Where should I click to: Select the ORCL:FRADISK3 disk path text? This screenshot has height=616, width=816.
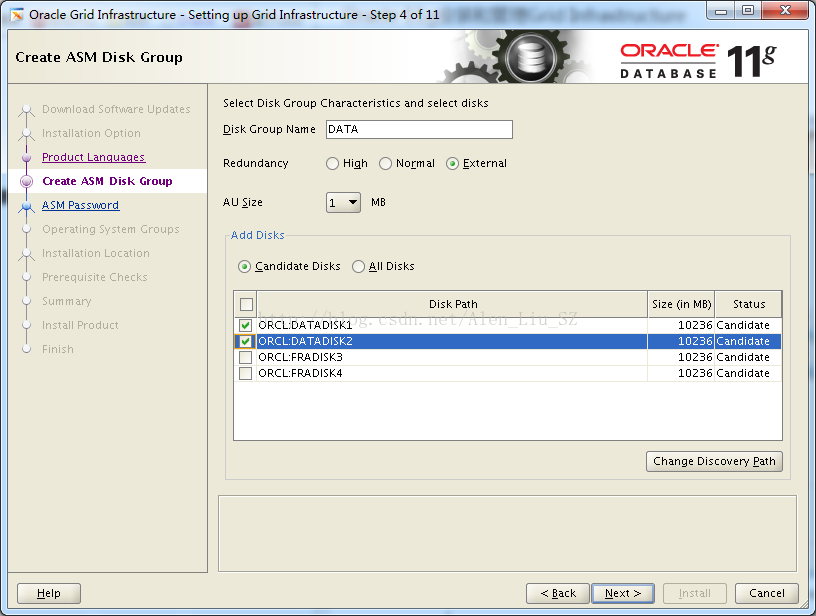coord(300,357)
